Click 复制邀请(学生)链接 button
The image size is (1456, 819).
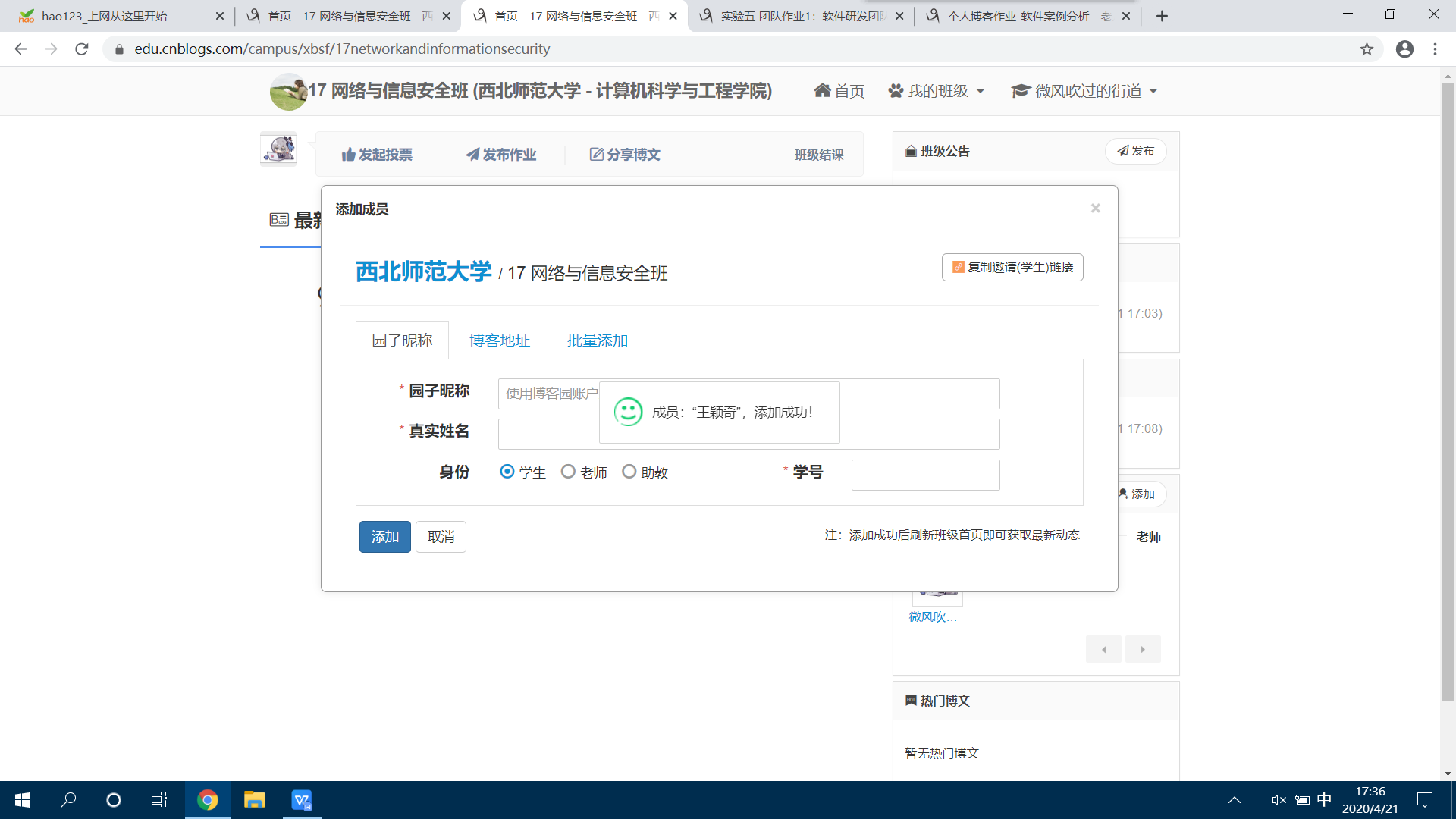point(1012,268)
